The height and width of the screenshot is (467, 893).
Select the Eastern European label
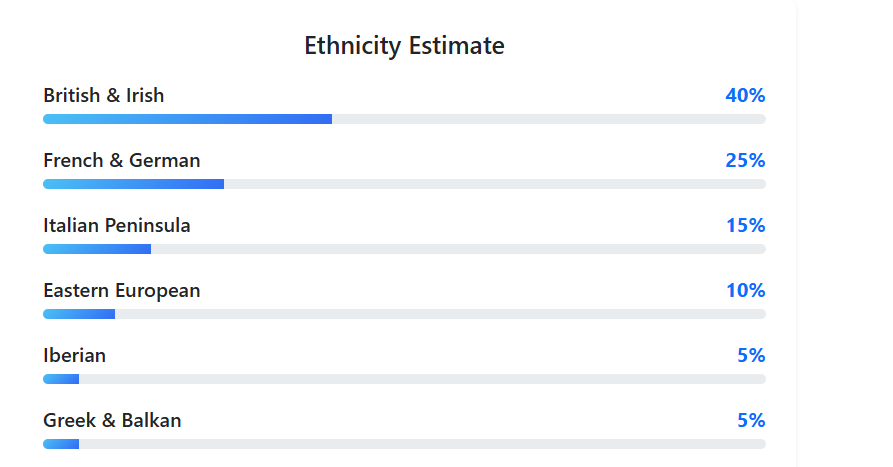pos(122,291)
